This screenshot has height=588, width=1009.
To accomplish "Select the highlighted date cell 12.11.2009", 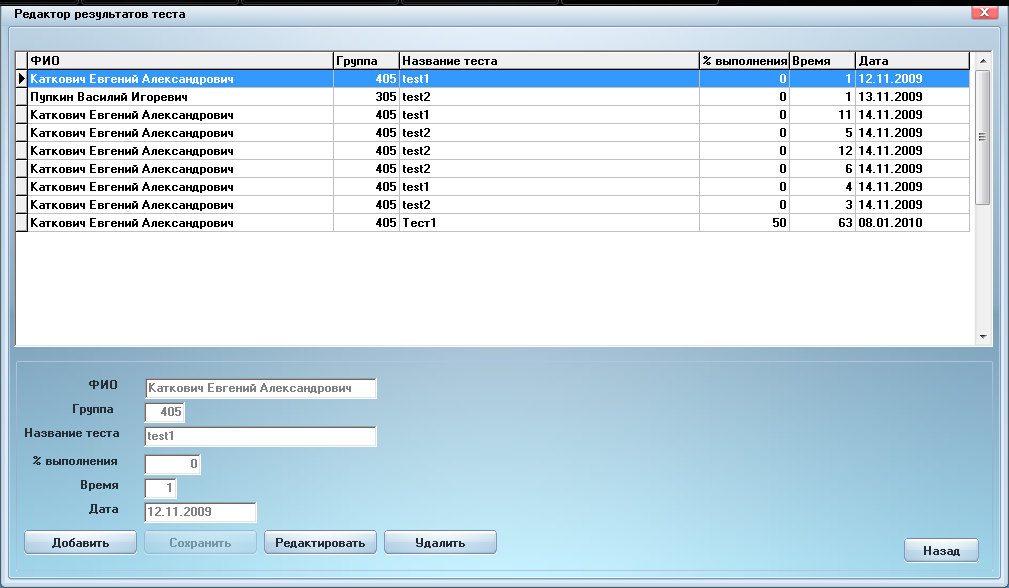I will [x=912, y=78].
